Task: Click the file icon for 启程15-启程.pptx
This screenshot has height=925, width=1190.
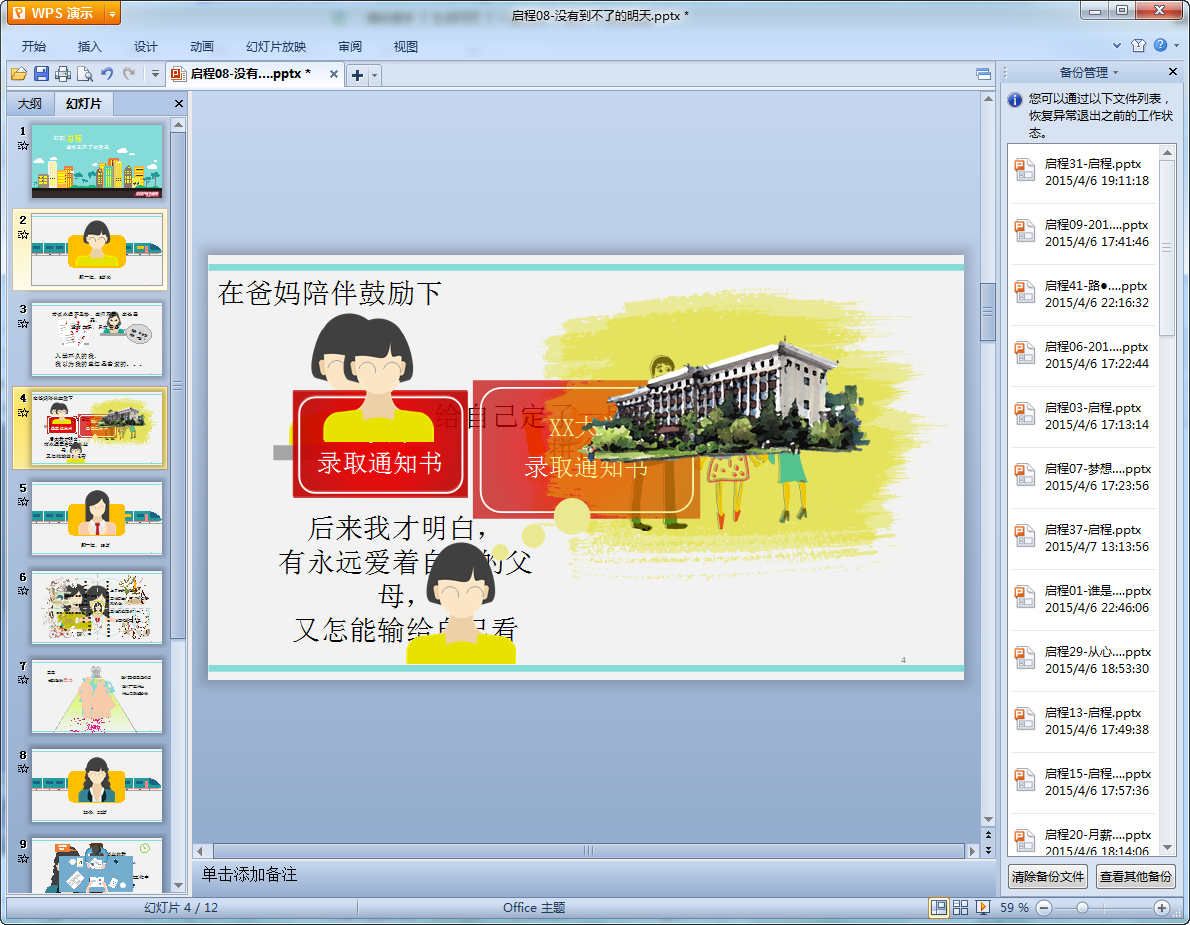Action: pos(1025,779)
